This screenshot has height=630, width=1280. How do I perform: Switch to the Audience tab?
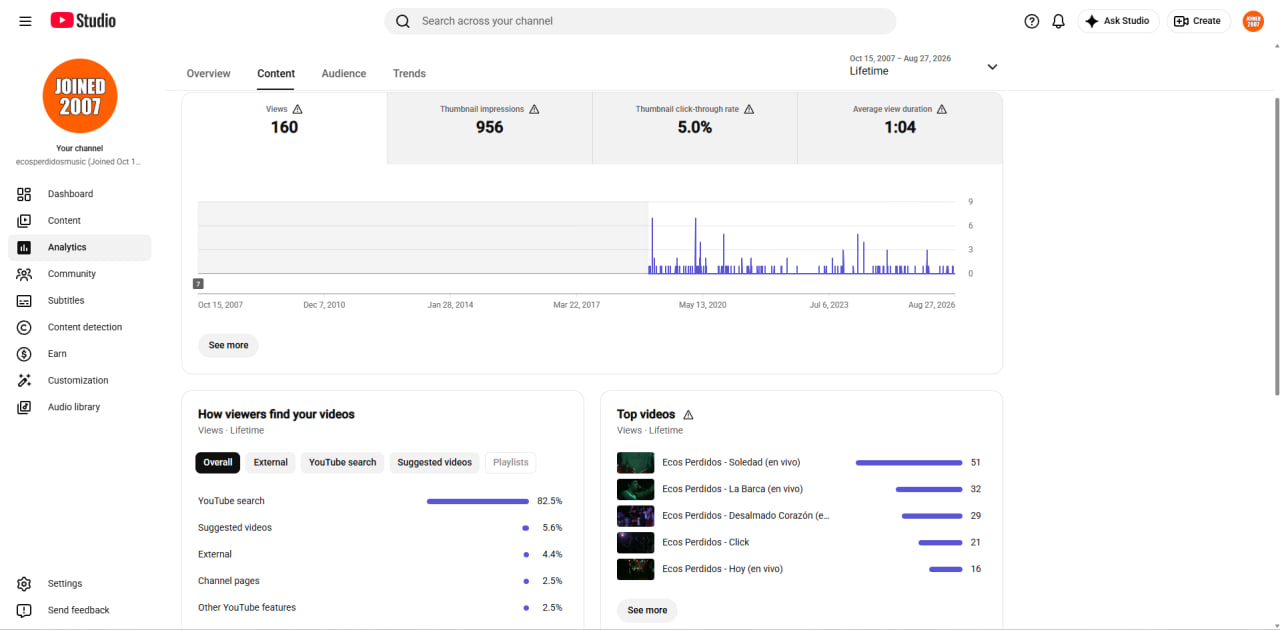click(x=344, y=74)
